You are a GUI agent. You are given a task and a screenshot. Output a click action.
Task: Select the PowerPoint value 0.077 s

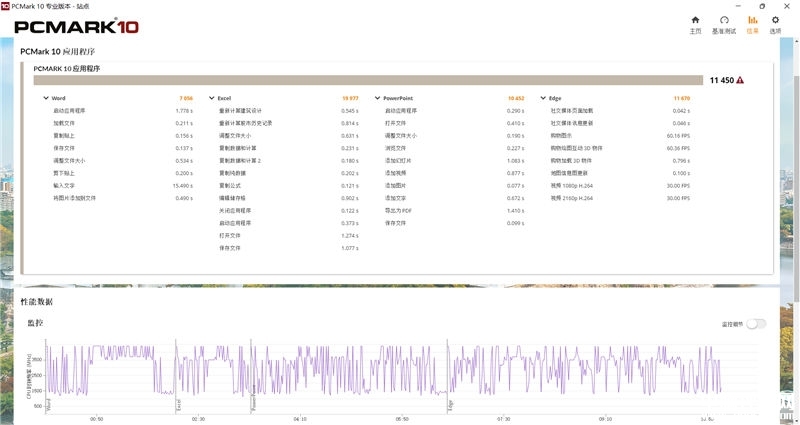516,186
